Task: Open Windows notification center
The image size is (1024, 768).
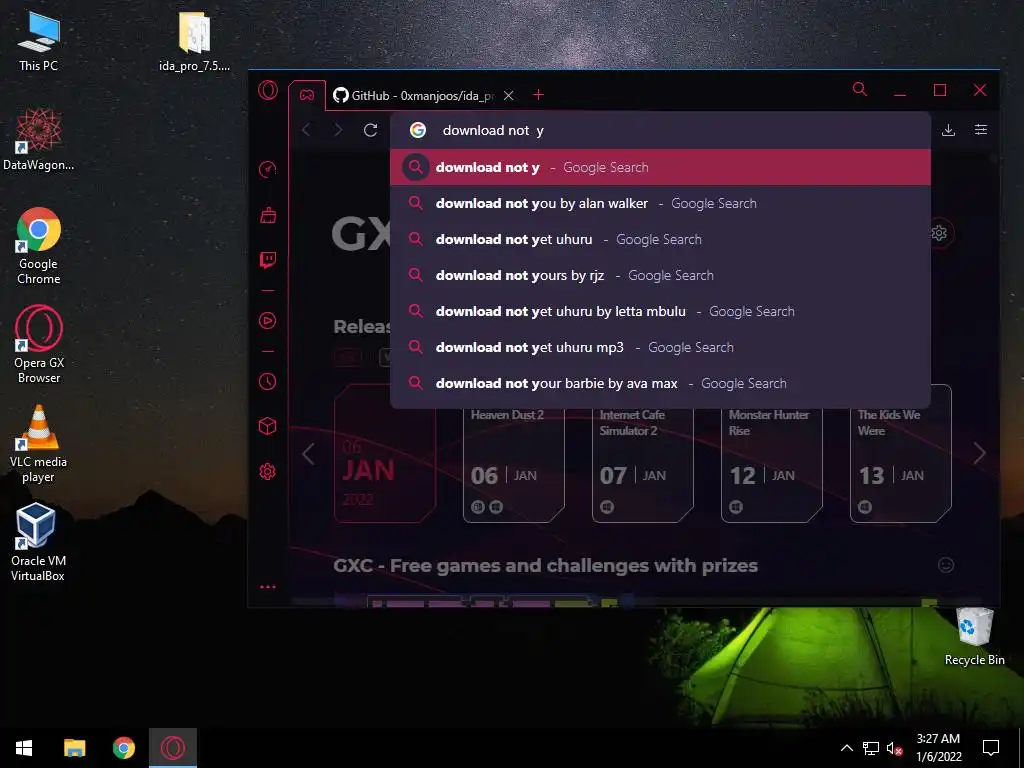Action: tap(991, 748)
